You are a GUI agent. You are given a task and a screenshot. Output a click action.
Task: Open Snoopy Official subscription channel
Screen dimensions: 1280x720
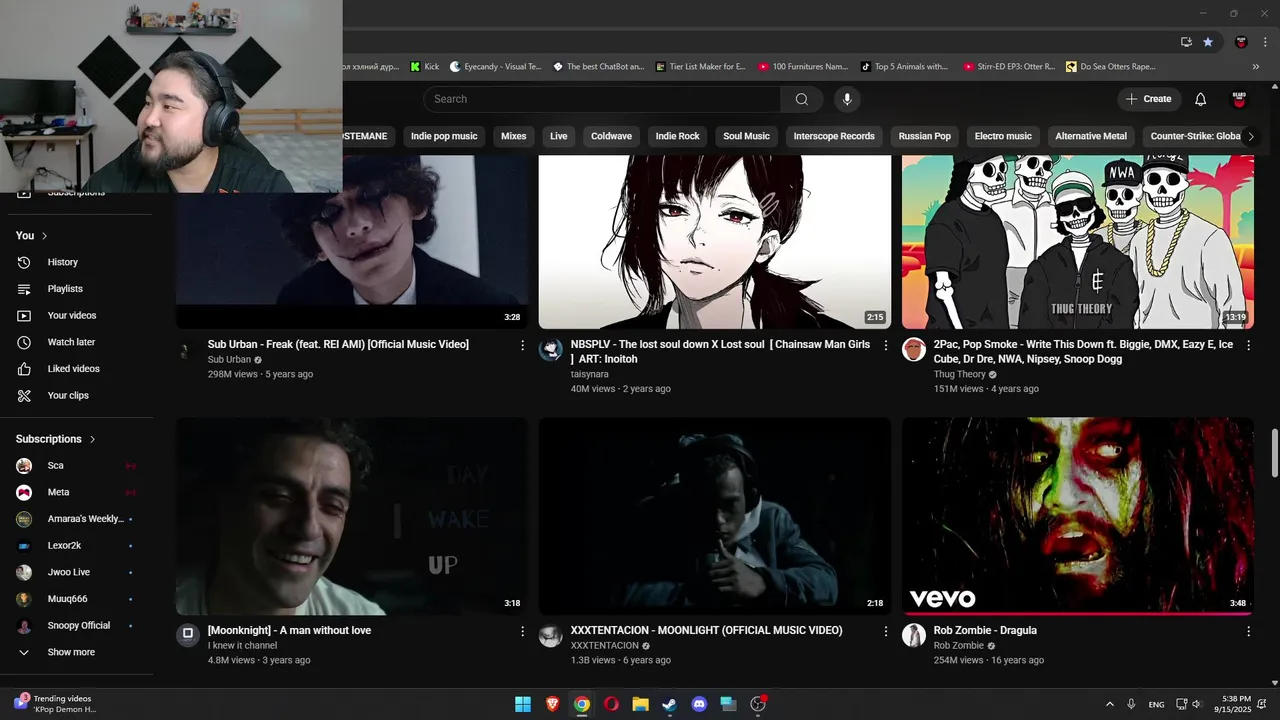[76, 626]
